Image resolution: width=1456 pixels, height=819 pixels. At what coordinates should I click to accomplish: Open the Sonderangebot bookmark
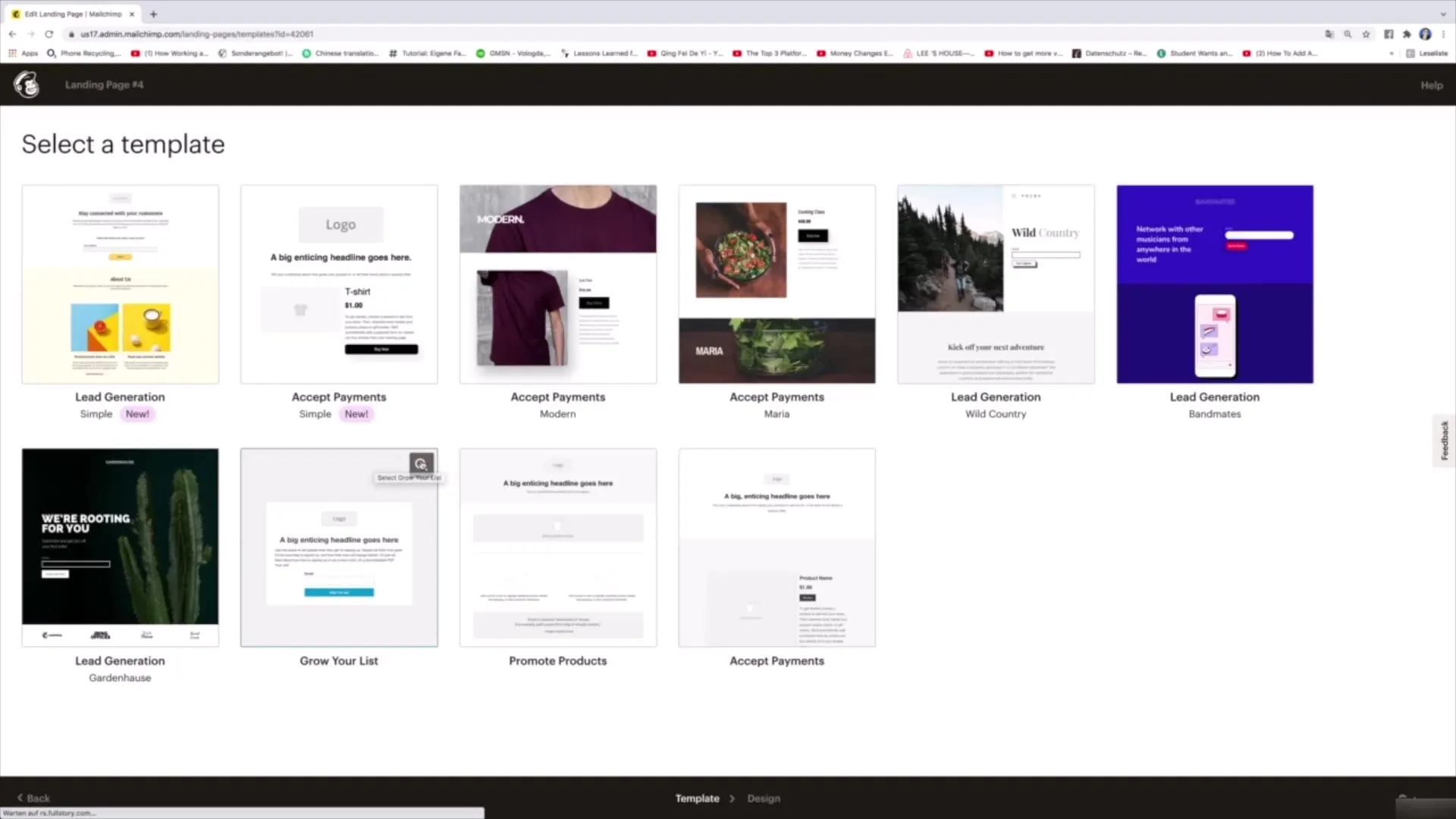coord(256,53)
